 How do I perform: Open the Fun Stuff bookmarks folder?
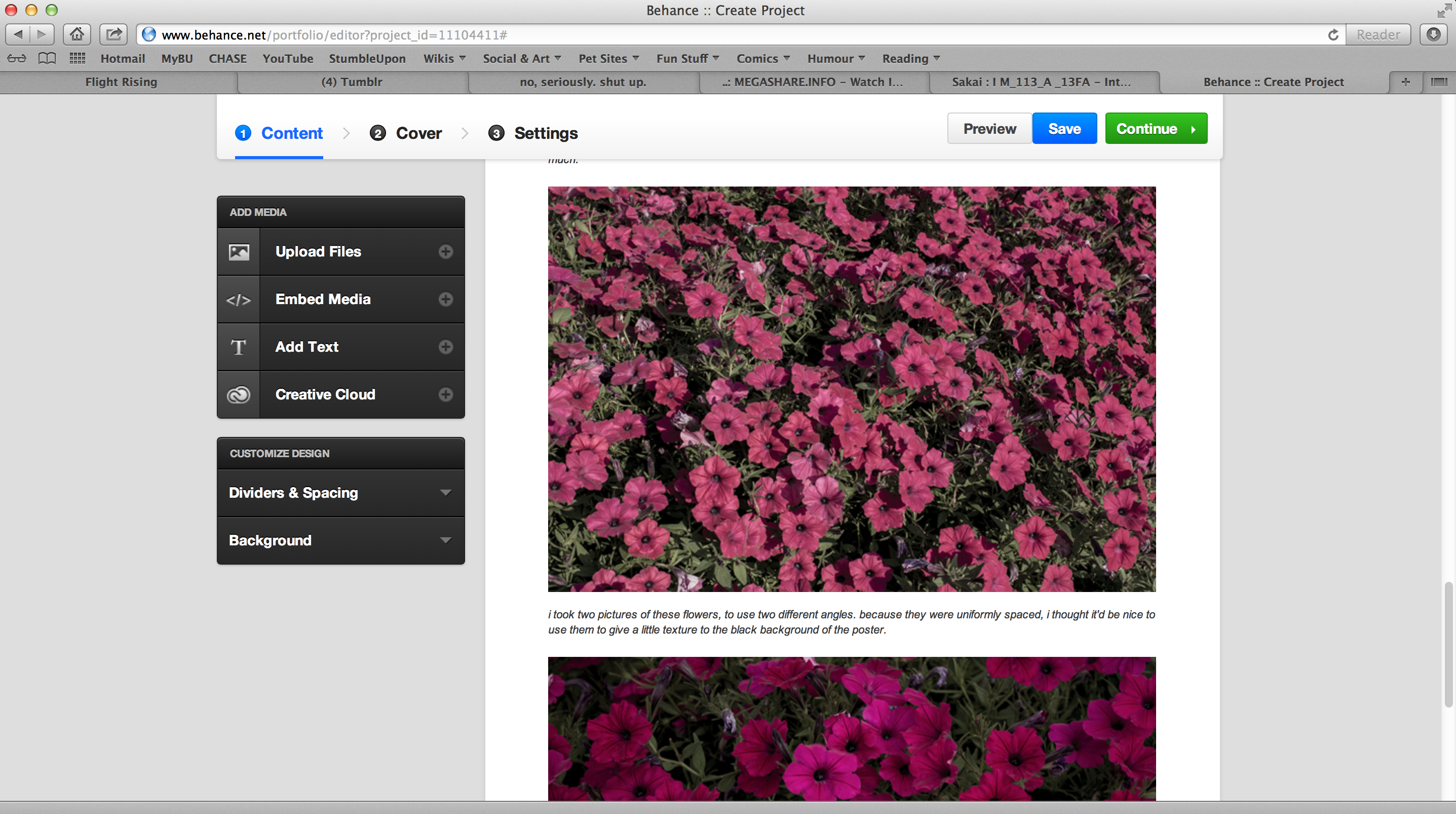click(687, 58)
